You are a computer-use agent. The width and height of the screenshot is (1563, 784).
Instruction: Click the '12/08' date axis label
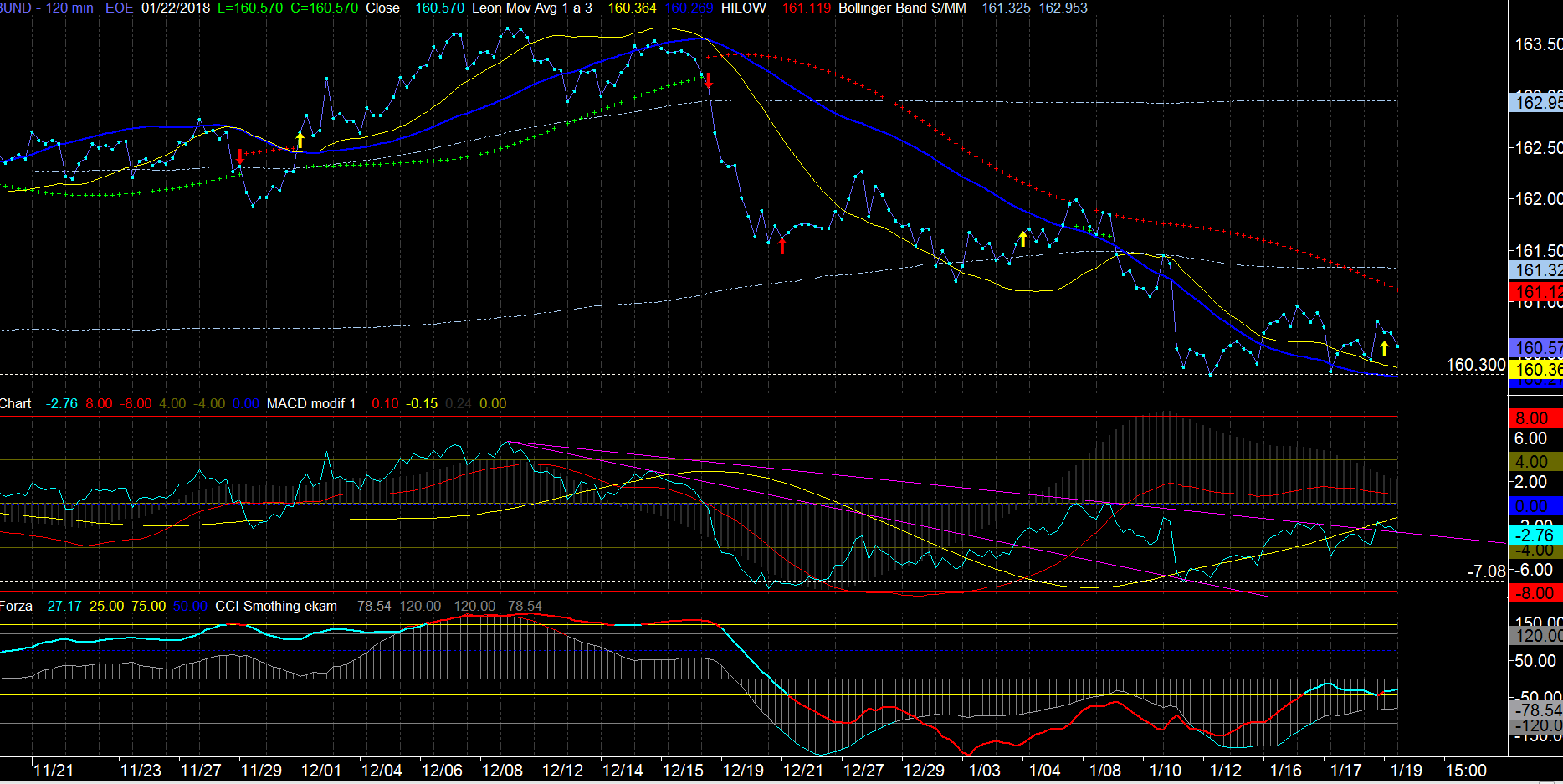click(502, 770)
